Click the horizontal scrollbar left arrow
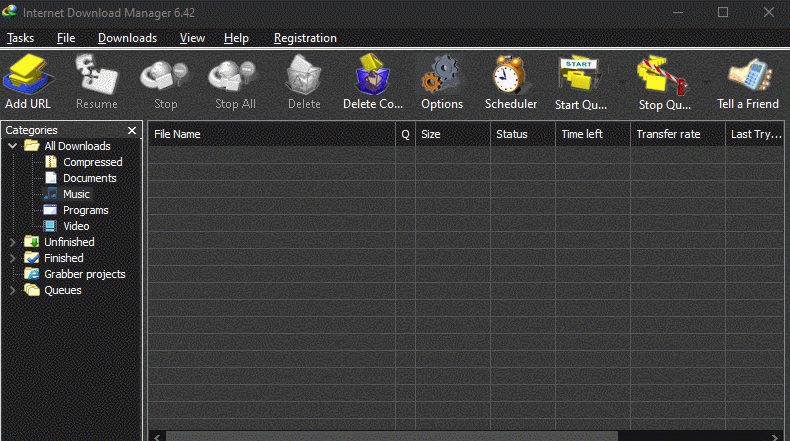 (x=157, y=436)
